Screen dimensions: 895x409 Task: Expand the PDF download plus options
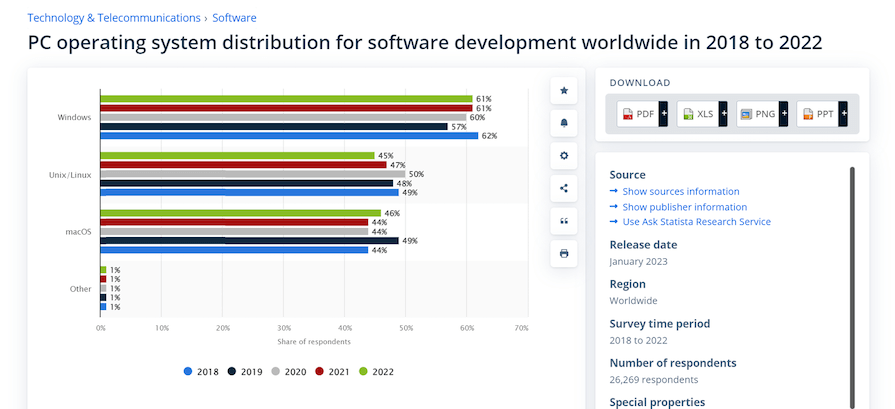coord(663,114)
